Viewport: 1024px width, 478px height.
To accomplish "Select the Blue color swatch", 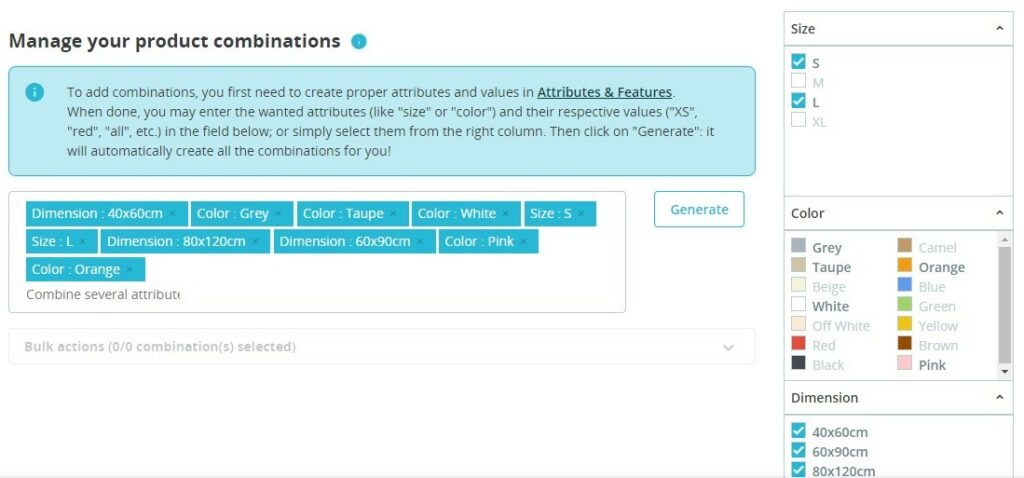I will coord(905,287).
